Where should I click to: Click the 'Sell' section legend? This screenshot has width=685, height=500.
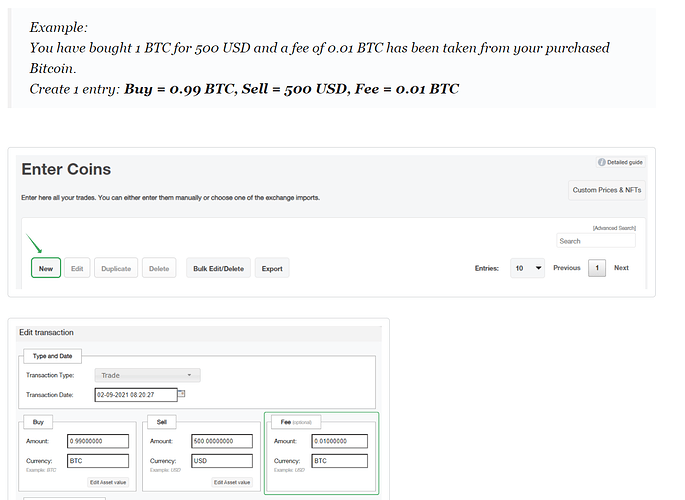tap(162, 422)
